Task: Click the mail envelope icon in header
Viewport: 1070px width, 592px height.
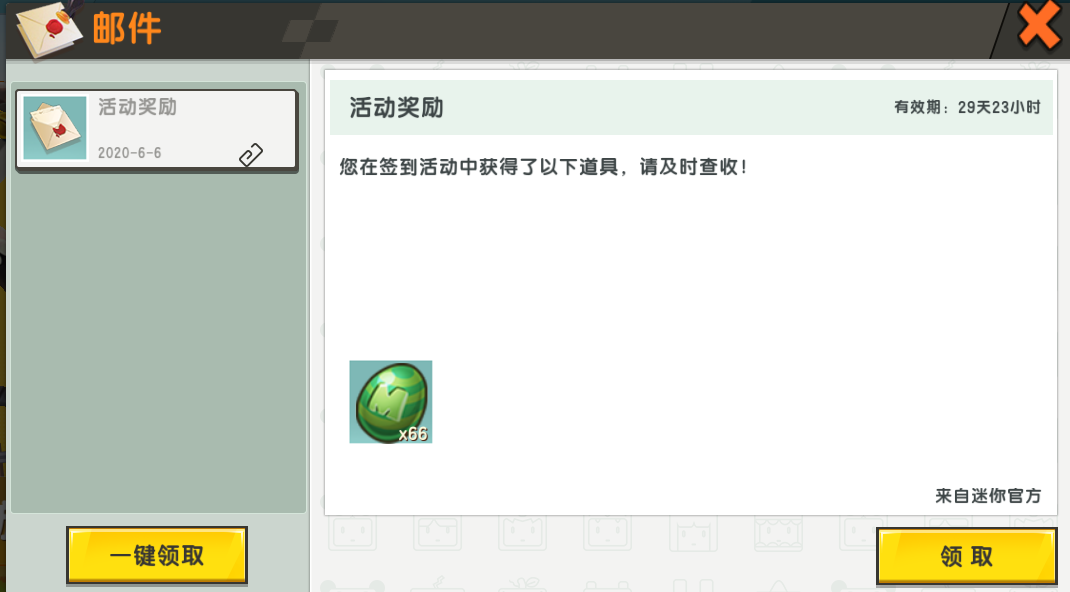Action: (x=50, y=29)
